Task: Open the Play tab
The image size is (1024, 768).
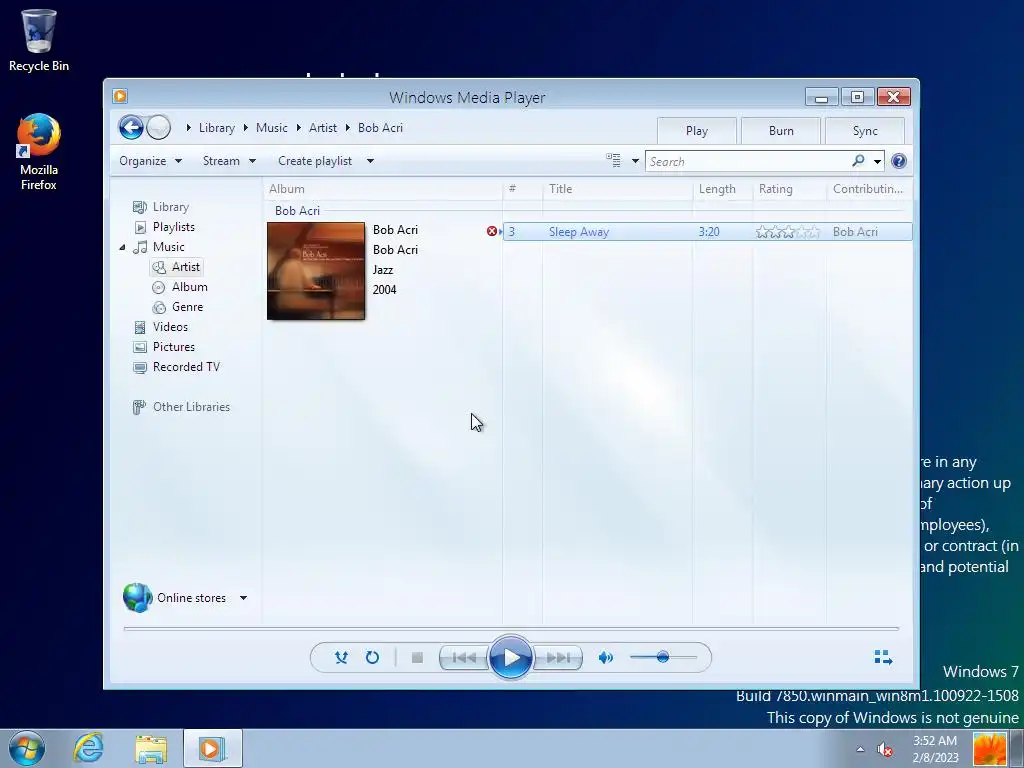Action: click(697, 131)
